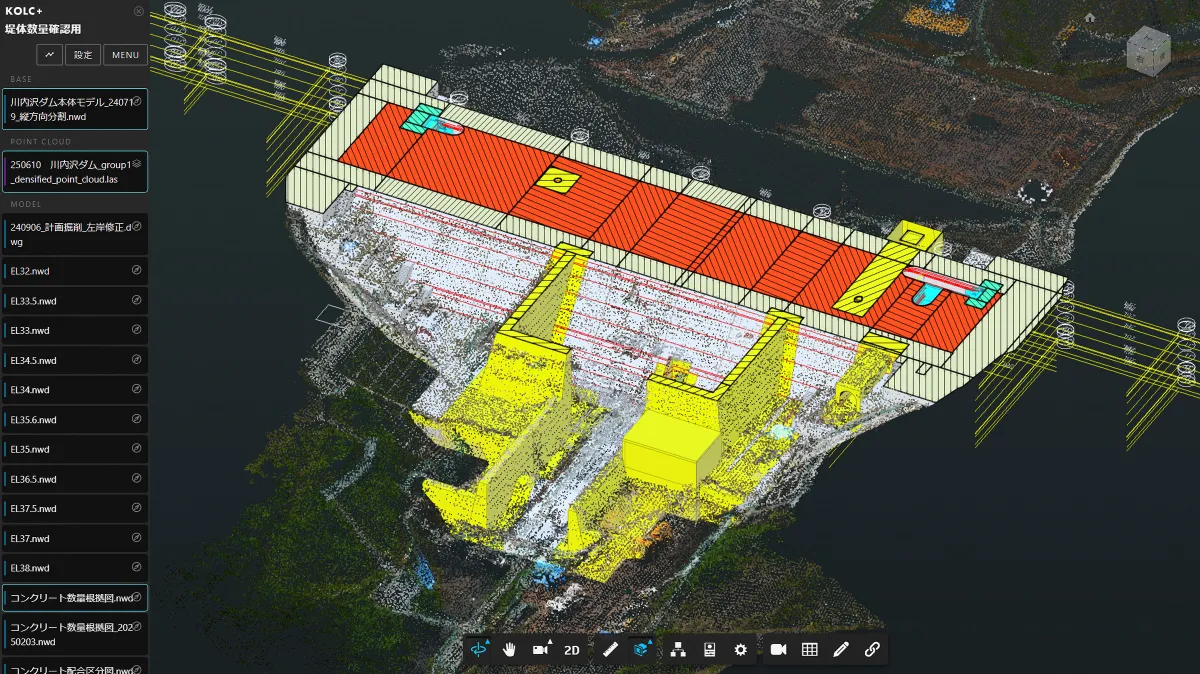The width and height of the screenshot is (1200, 674).
Task: Click compass icon for 240906_計画掘削 dwg
Action: pos(137,225)
